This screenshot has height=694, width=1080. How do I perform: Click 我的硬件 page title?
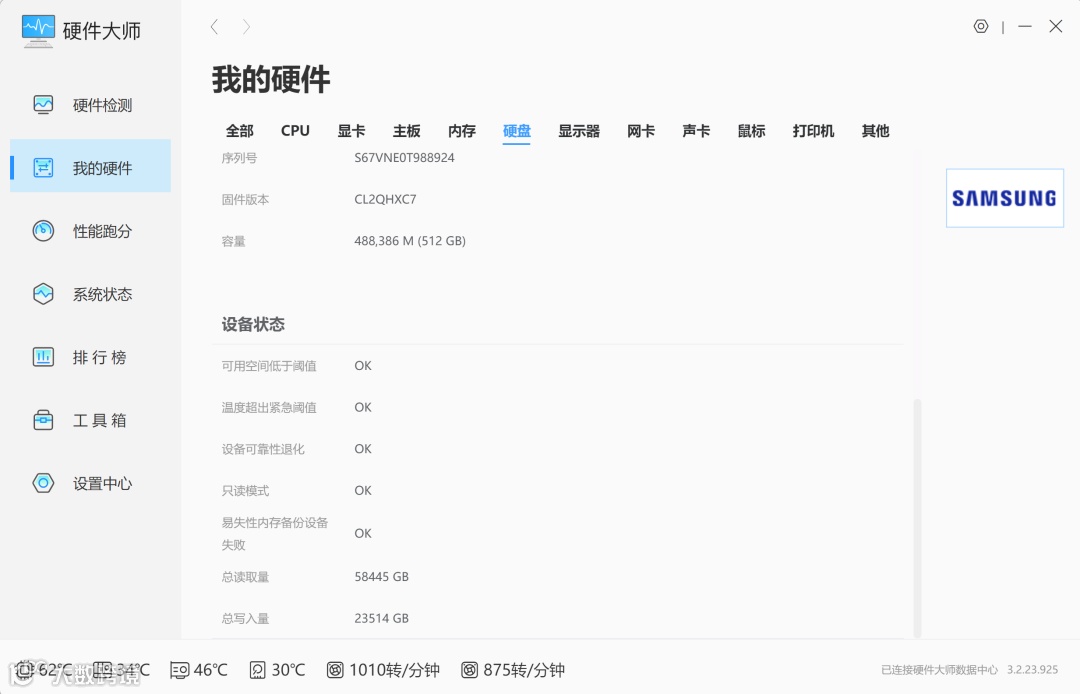coord(271,79)
